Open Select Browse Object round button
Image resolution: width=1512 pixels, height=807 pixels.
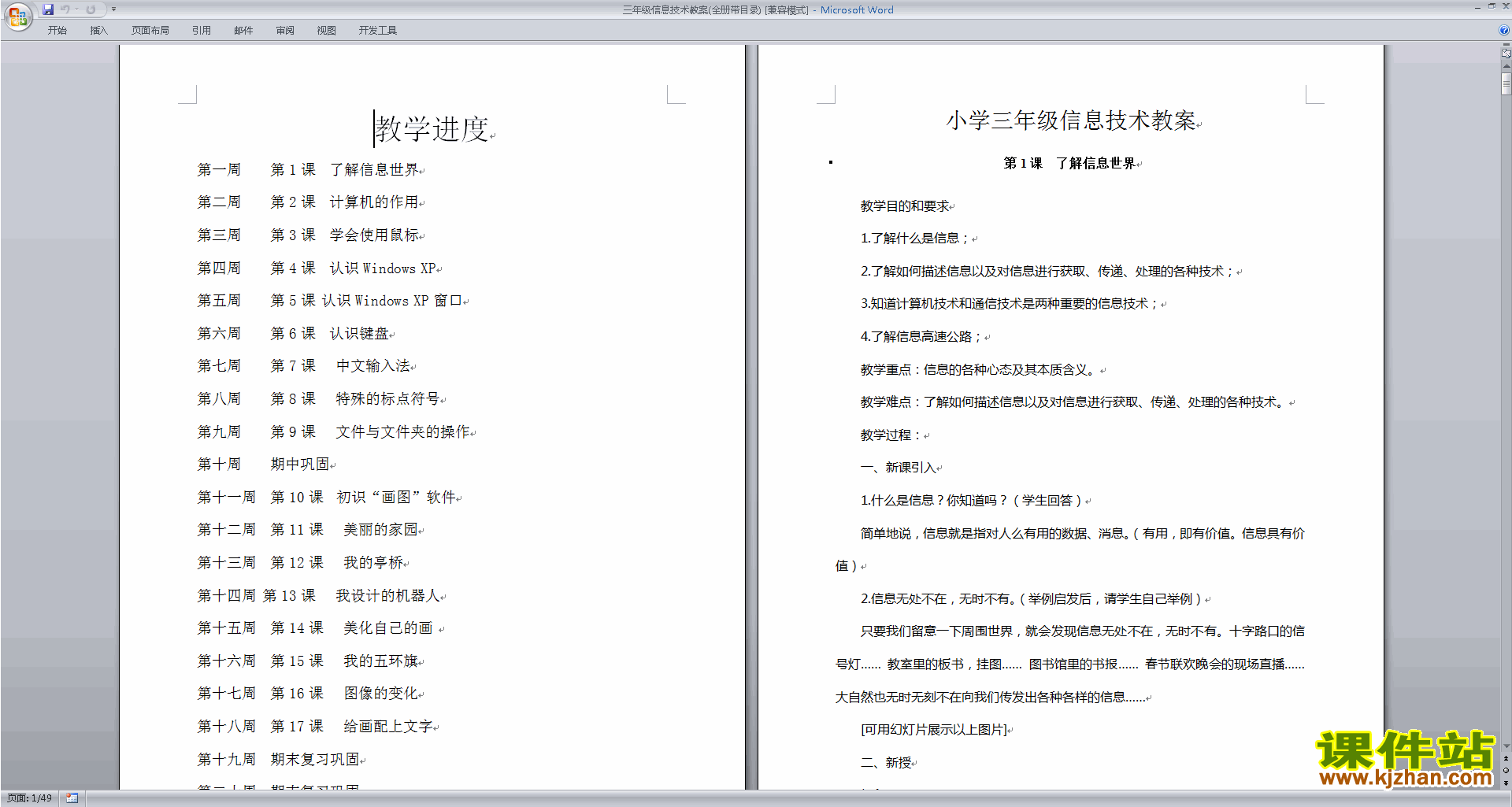click(x=1506, y=771)
